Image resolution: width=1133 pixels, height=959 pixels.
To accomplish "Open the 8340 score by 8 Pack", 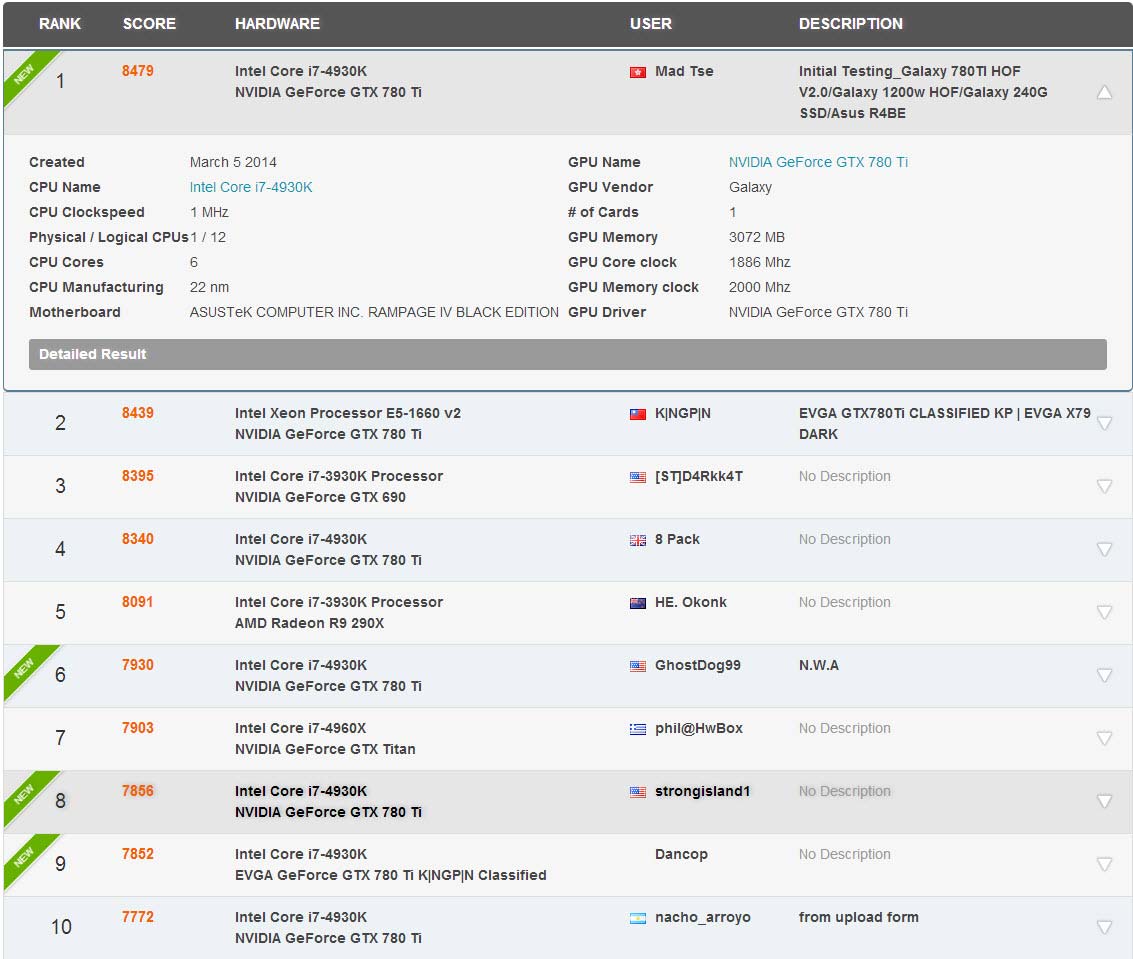I will click(x=138, y=539).
